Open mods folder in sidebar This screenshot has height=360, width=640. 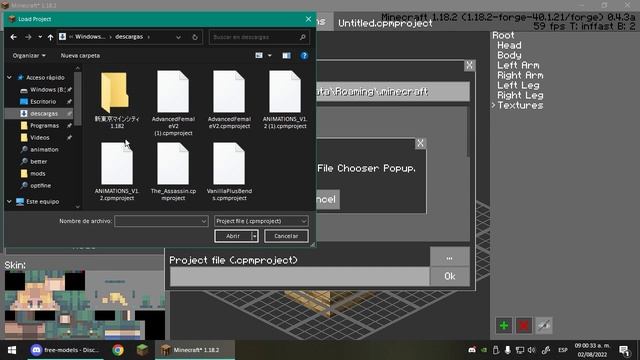tap(38, 173)
